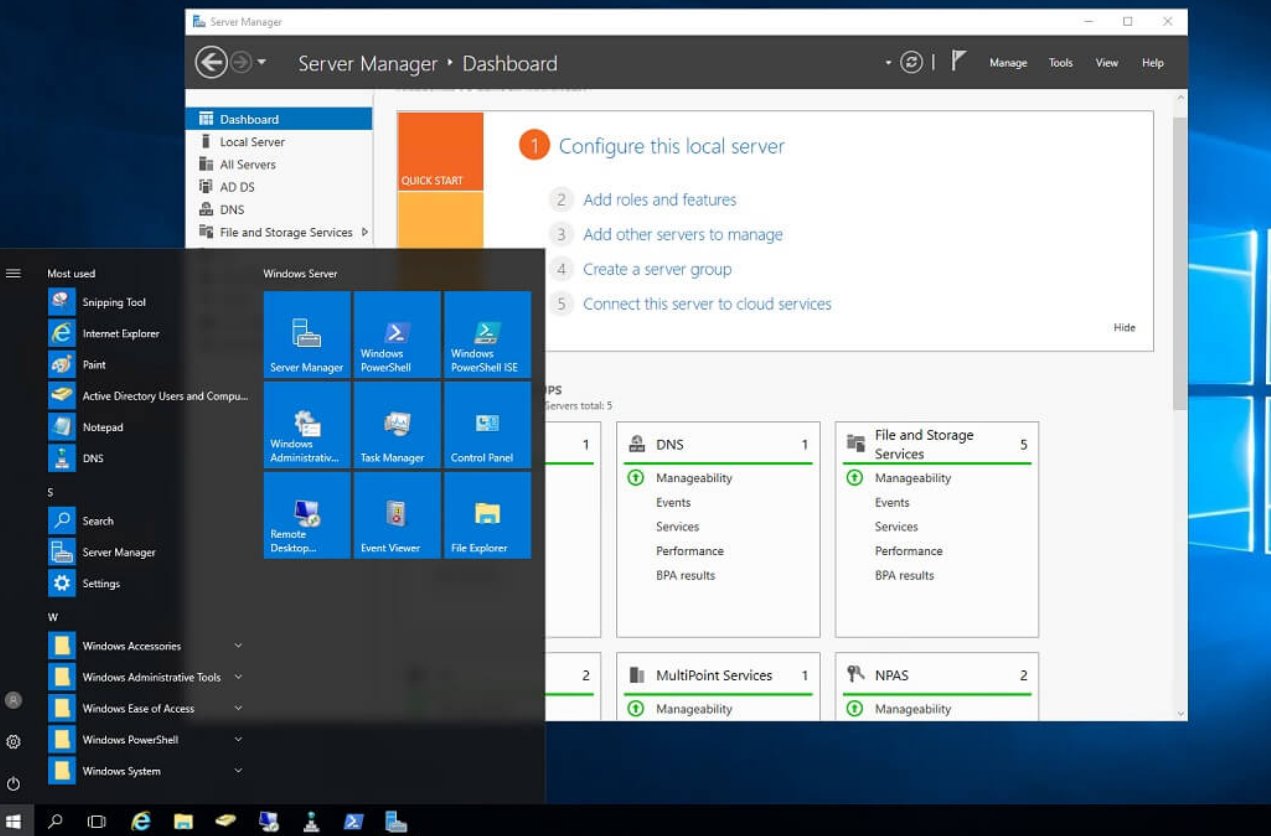Click the Add roles and features link
The image size is (1271, 836).
tap(659, 200)
